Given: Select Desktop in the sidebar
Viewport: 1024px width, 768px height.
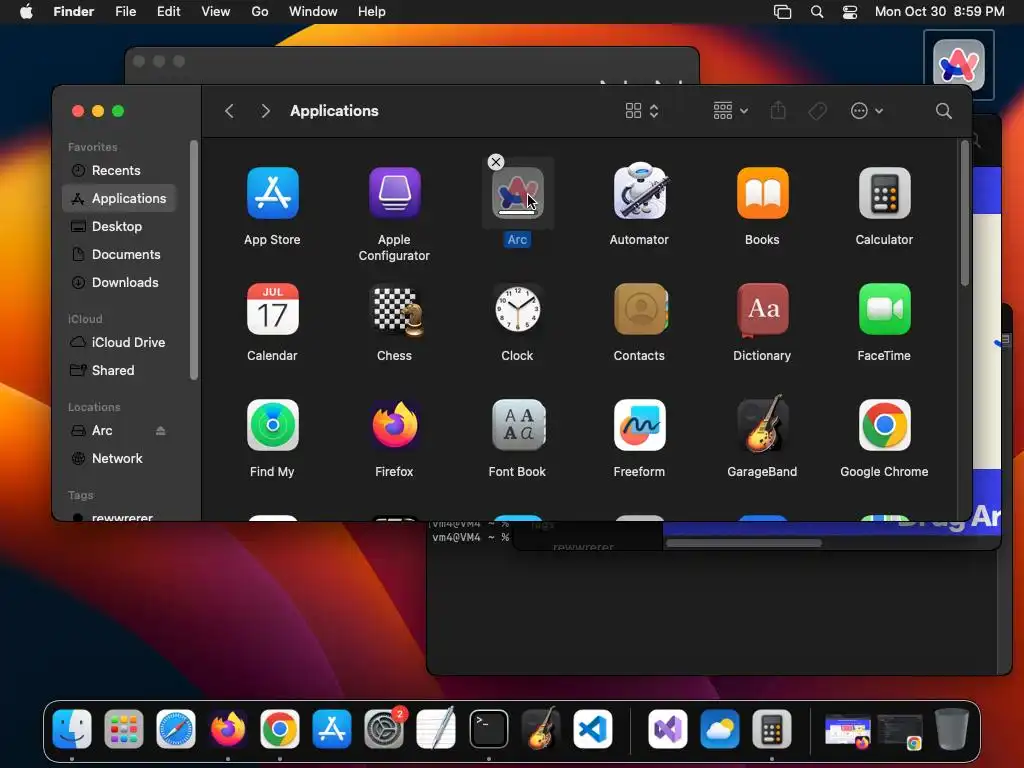Looking at the screenshot, I should coord(119,227).
